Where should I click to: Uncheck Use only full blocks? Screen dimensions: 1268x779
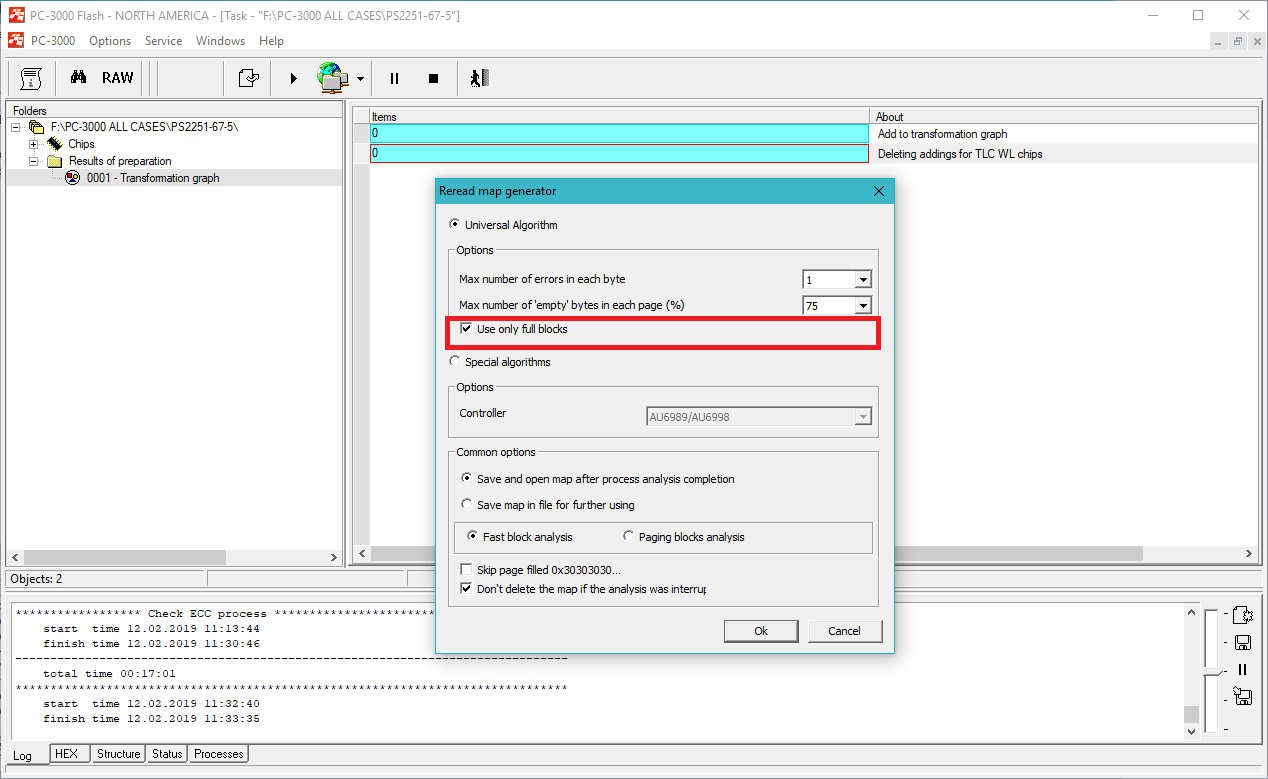click(x=466, y=329)
